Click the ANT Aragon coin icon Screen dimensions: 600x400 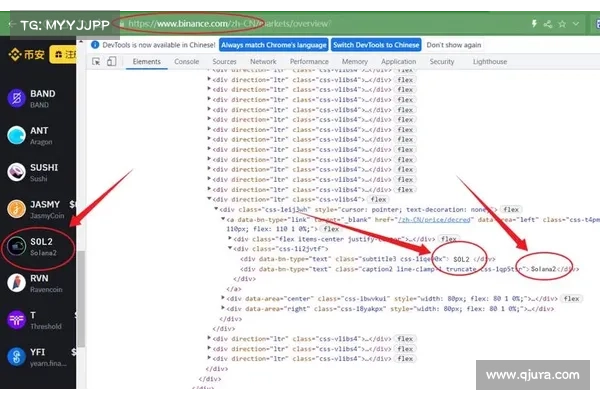16,135
